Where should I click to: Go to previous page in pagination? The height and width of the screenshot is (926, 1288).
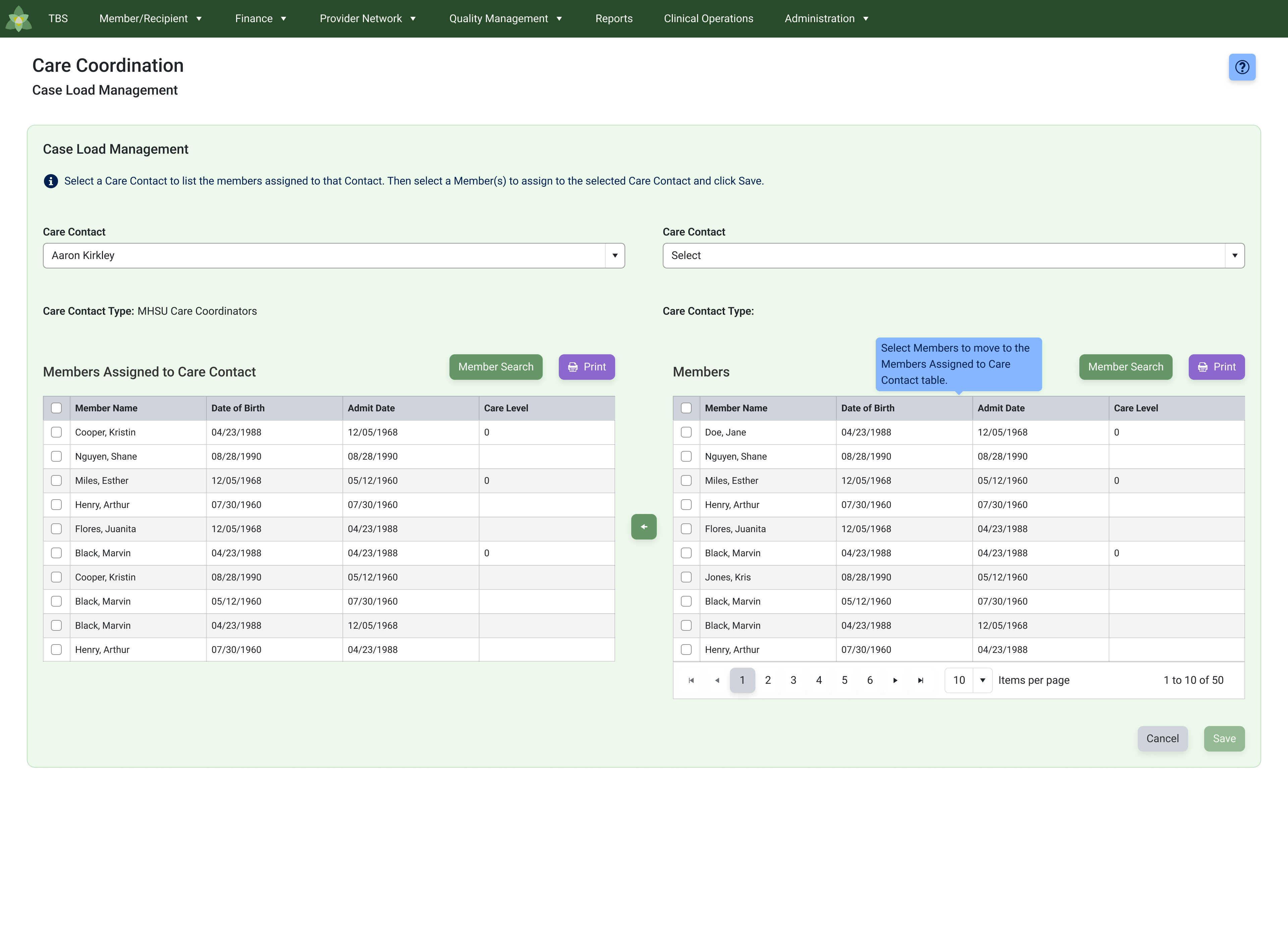pos(717,680)
